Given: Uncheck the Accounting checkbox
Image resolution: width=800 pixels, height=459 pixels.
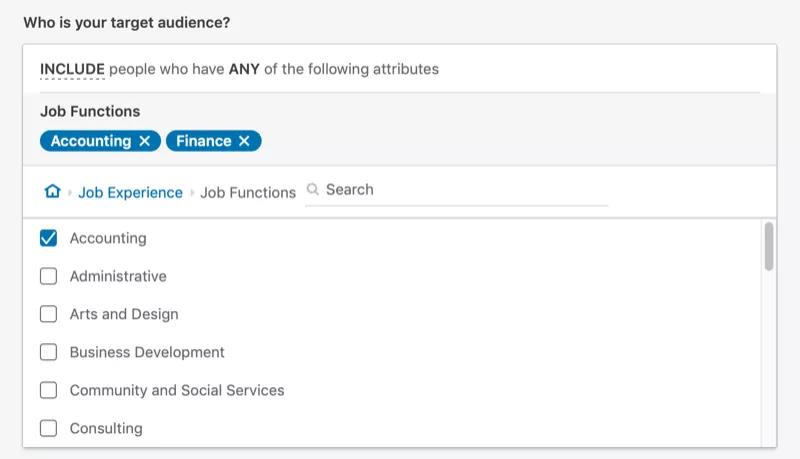Looking at the screenshot, I should pyautogui.click(x=48, y=238).
